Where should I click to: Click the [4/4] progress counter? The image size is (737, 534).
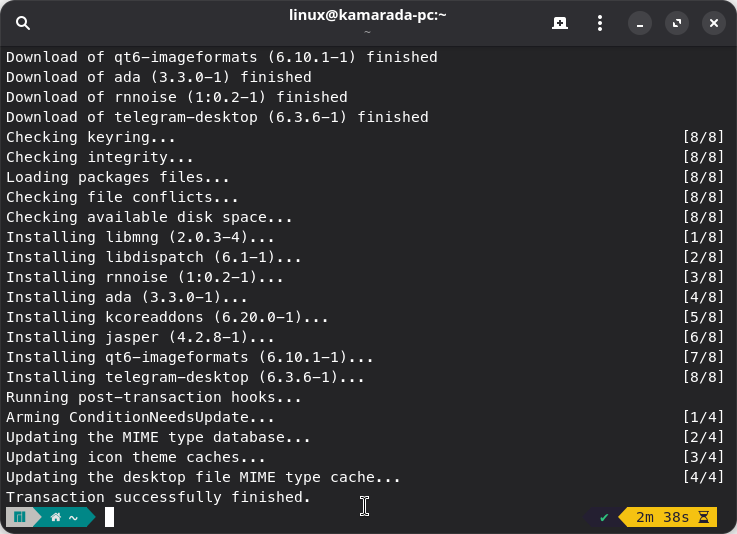pyautogui.click(x=702, y=477)
